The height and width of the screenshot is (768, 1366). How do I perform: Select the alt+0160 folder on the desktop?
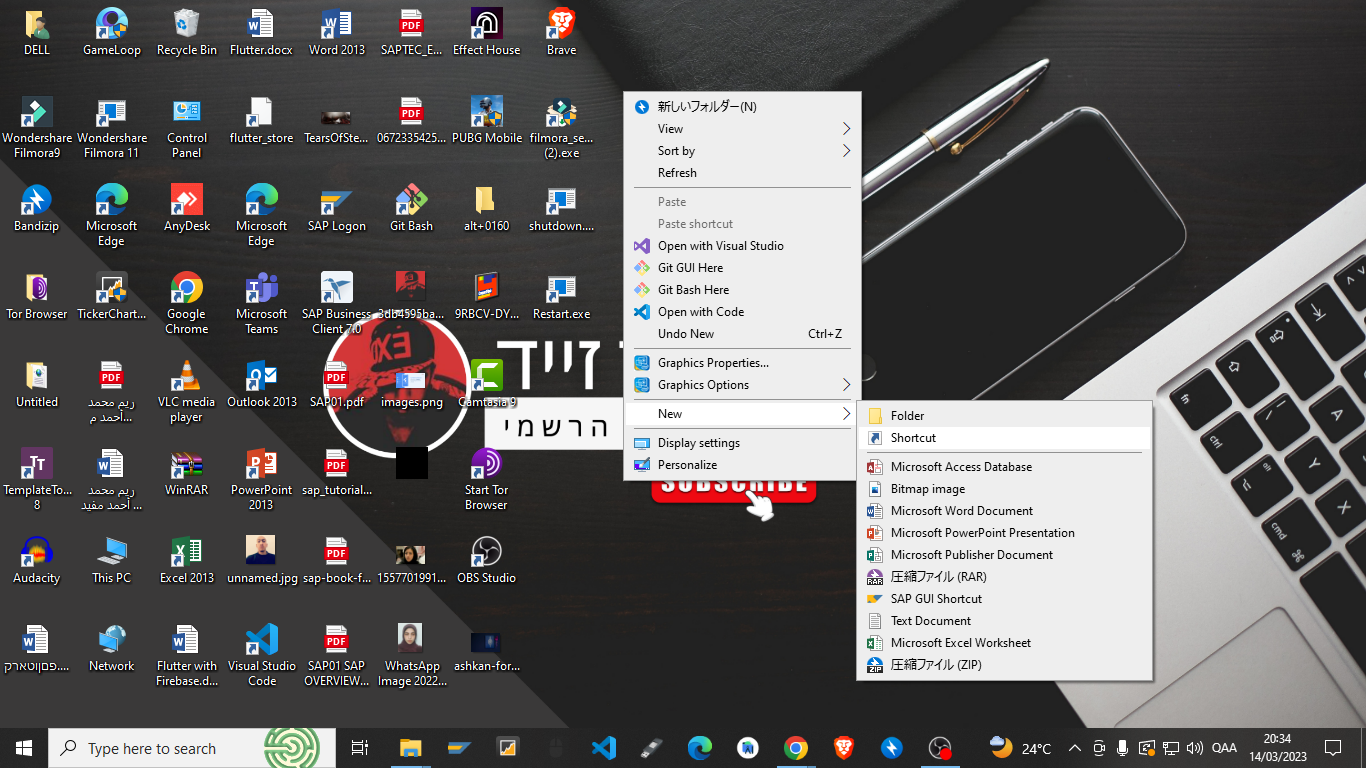pyautogui.click(x=486, y=208)
